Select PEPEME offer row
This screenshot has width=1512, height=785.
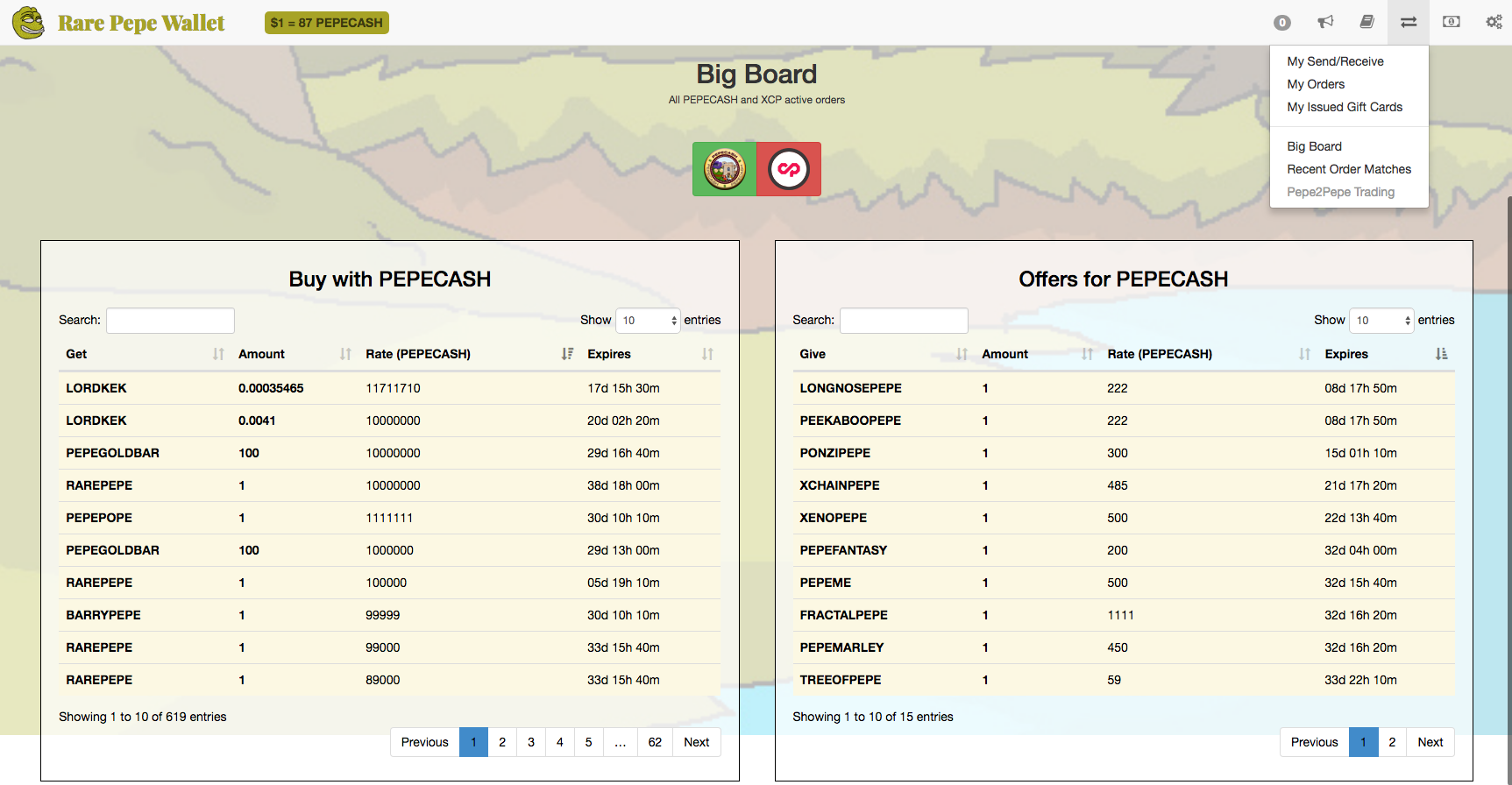coord(1124,583)
